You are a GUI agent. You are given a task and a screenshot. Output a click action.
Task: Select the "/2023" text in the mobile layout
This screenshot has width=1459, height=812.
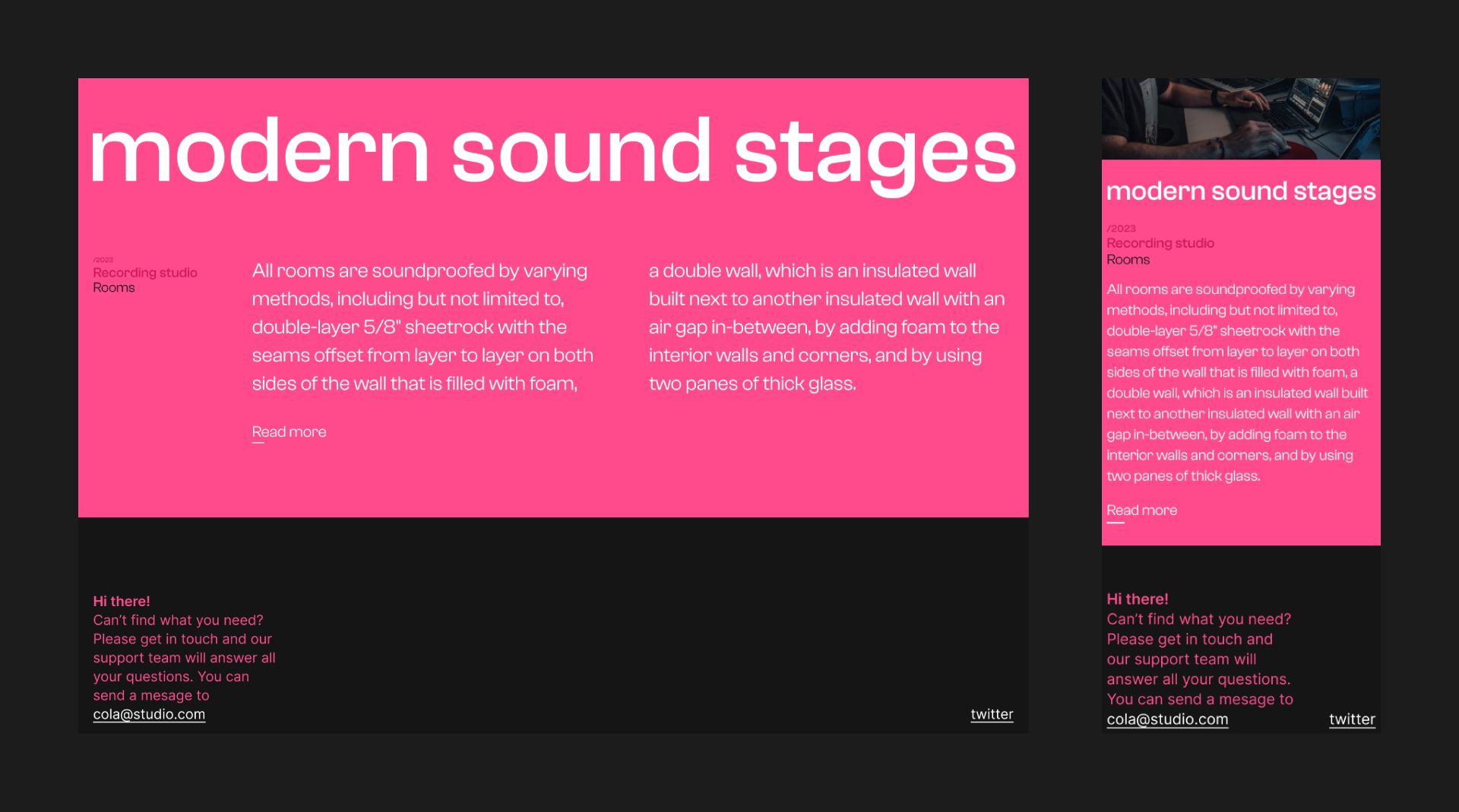pyautogui.click(x=1122, y=229)
